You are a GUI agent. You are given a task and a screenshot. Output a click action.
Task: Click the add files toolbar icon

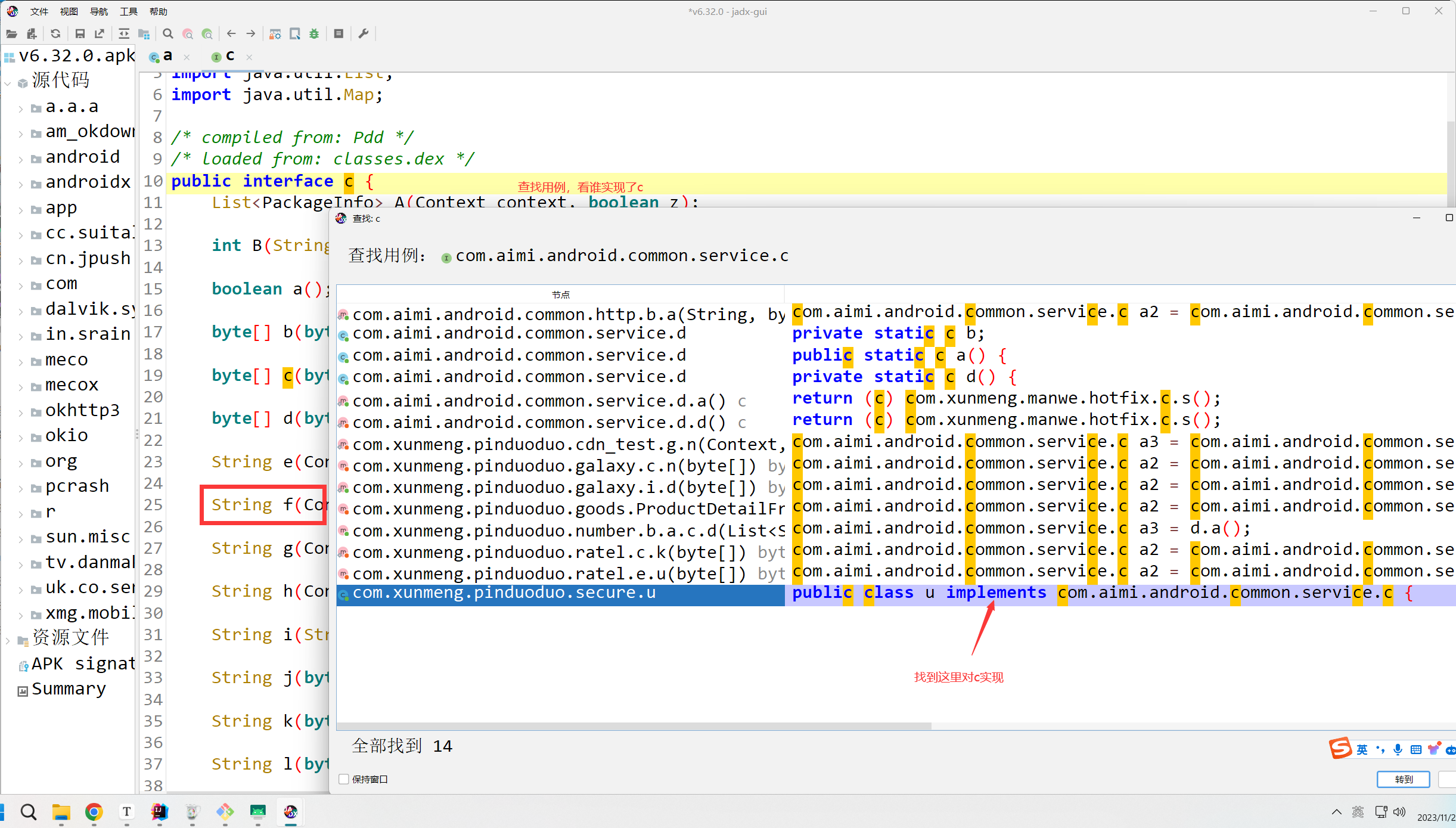(x=32, y=34)
